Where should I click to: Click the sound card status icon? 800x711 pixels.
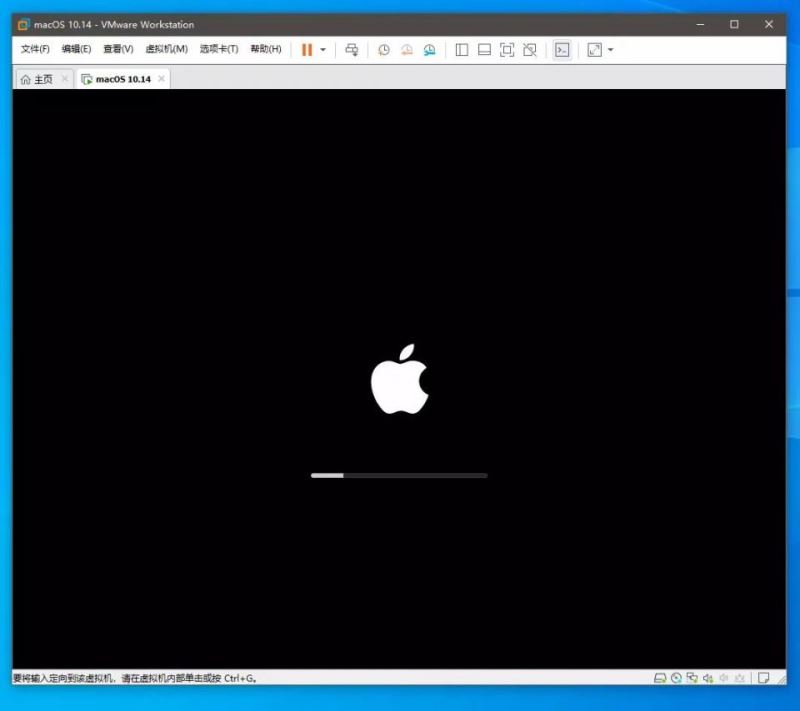pyautogui.click(x=708, y=678)
